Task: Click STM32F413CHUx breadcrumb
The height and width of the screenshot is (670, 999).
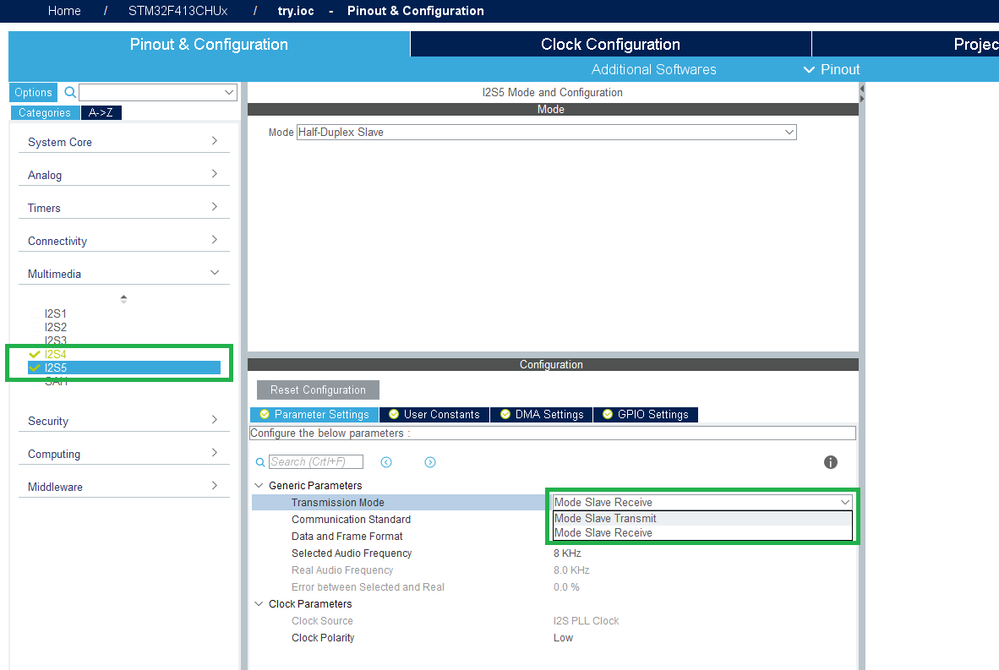Action: coord(178,11)
